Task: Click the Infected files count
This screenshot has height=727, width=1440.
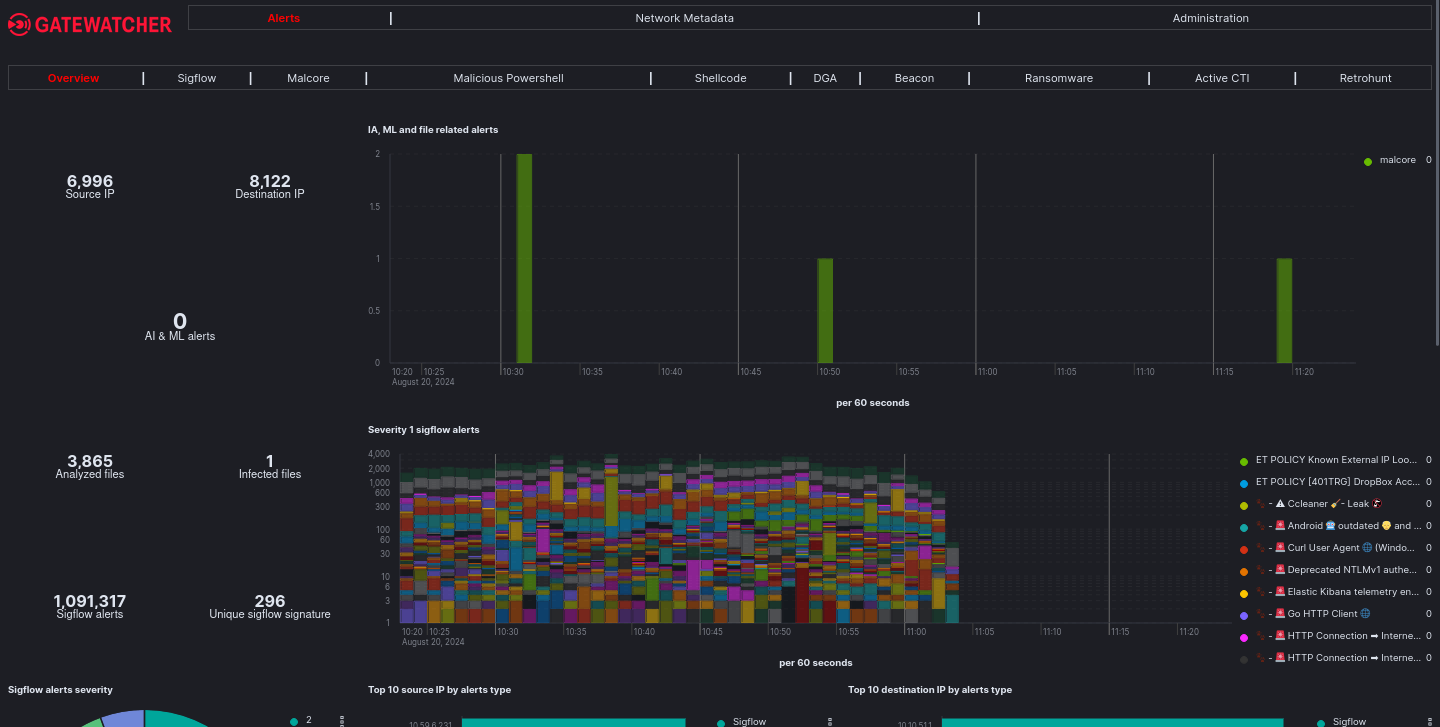Action: (270, 466)
